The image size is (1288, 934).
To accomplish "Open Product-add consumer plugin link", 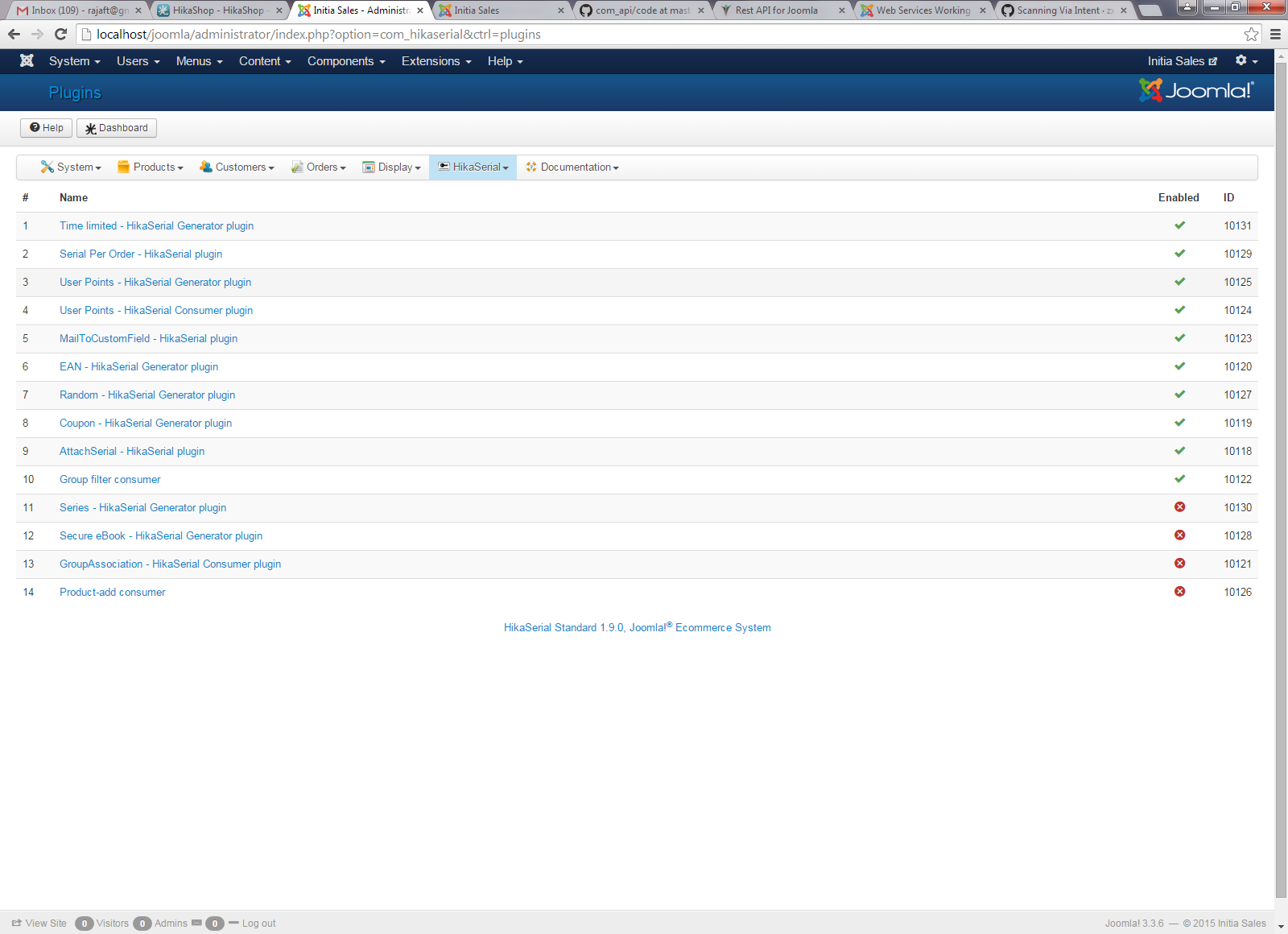I will (113, 593).
